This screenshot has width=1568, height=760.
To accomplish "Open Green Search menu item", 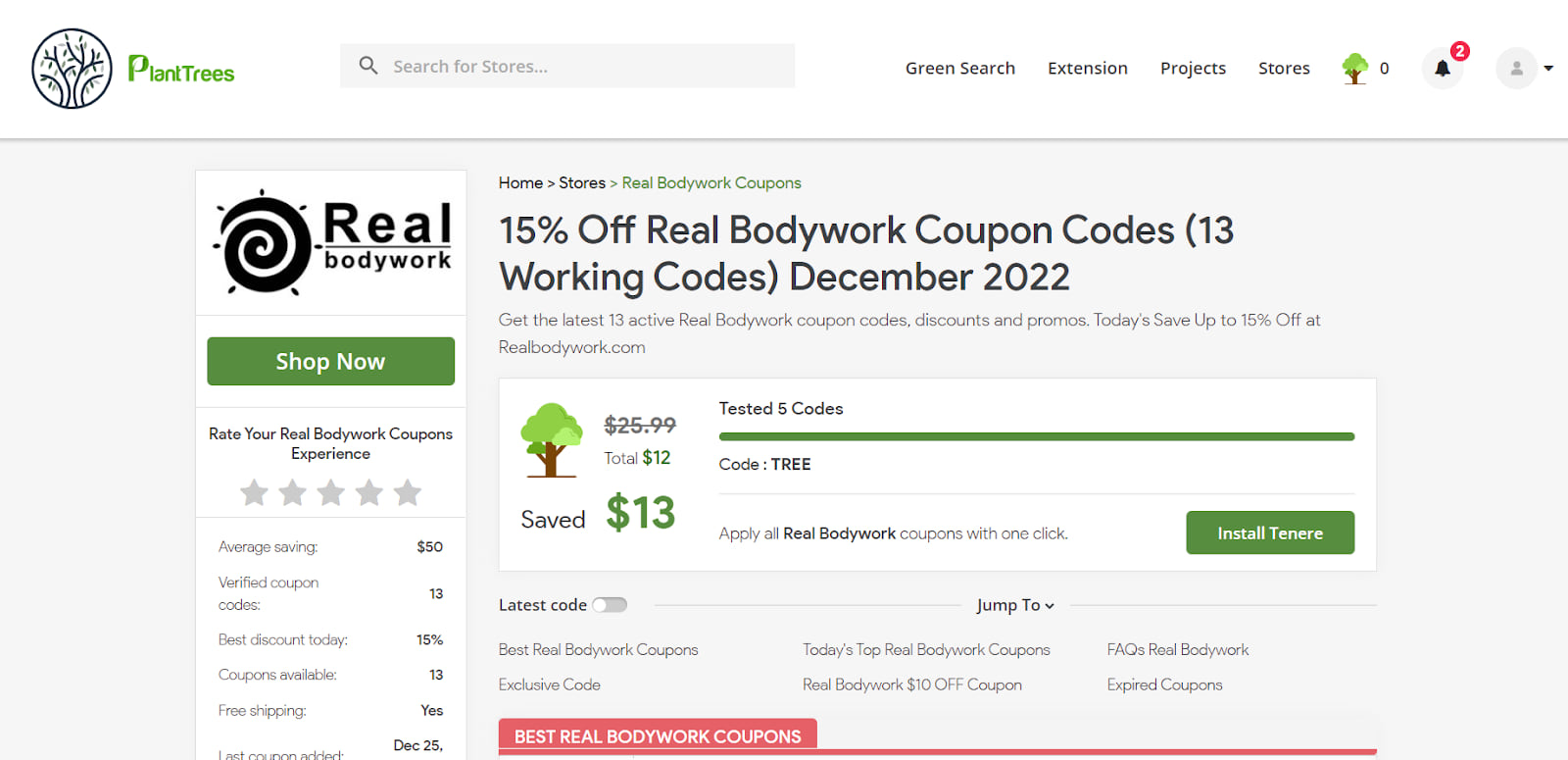I will tap(960, 68).
